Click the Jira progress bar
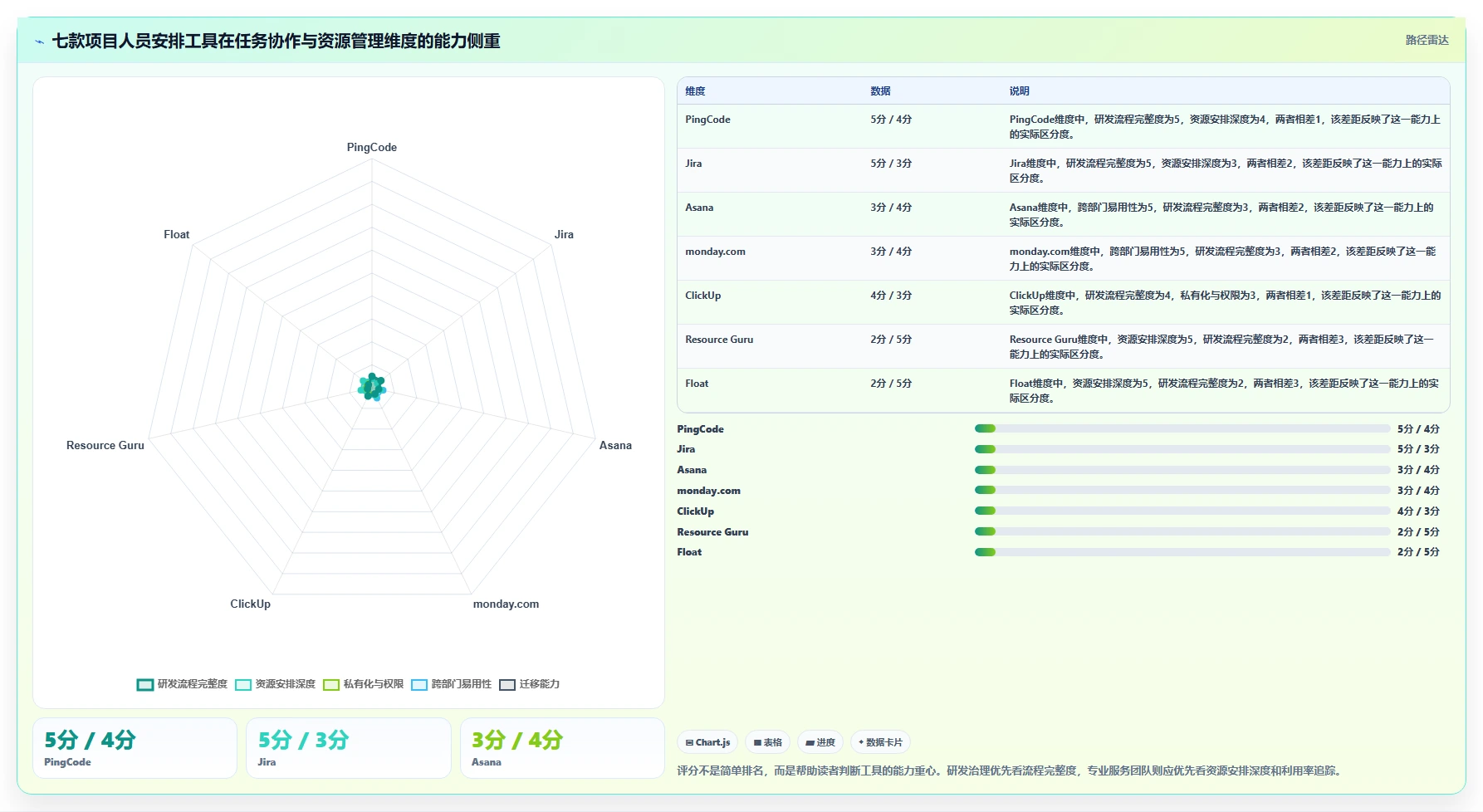Image resolution: width=1483 pixels, height=812 pixels. 1182,449
